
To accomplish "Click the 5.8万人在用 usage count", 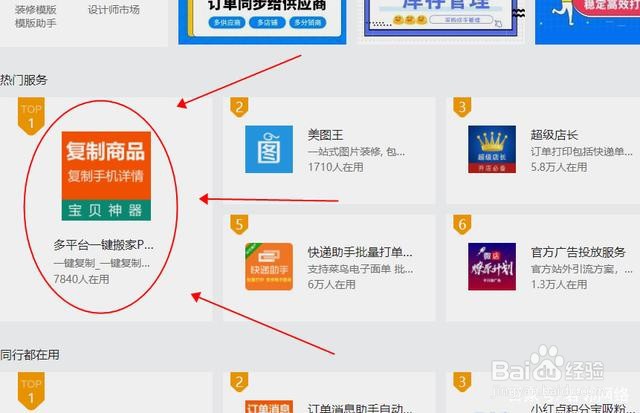I will pyautogui.click(x=559, y=167).
